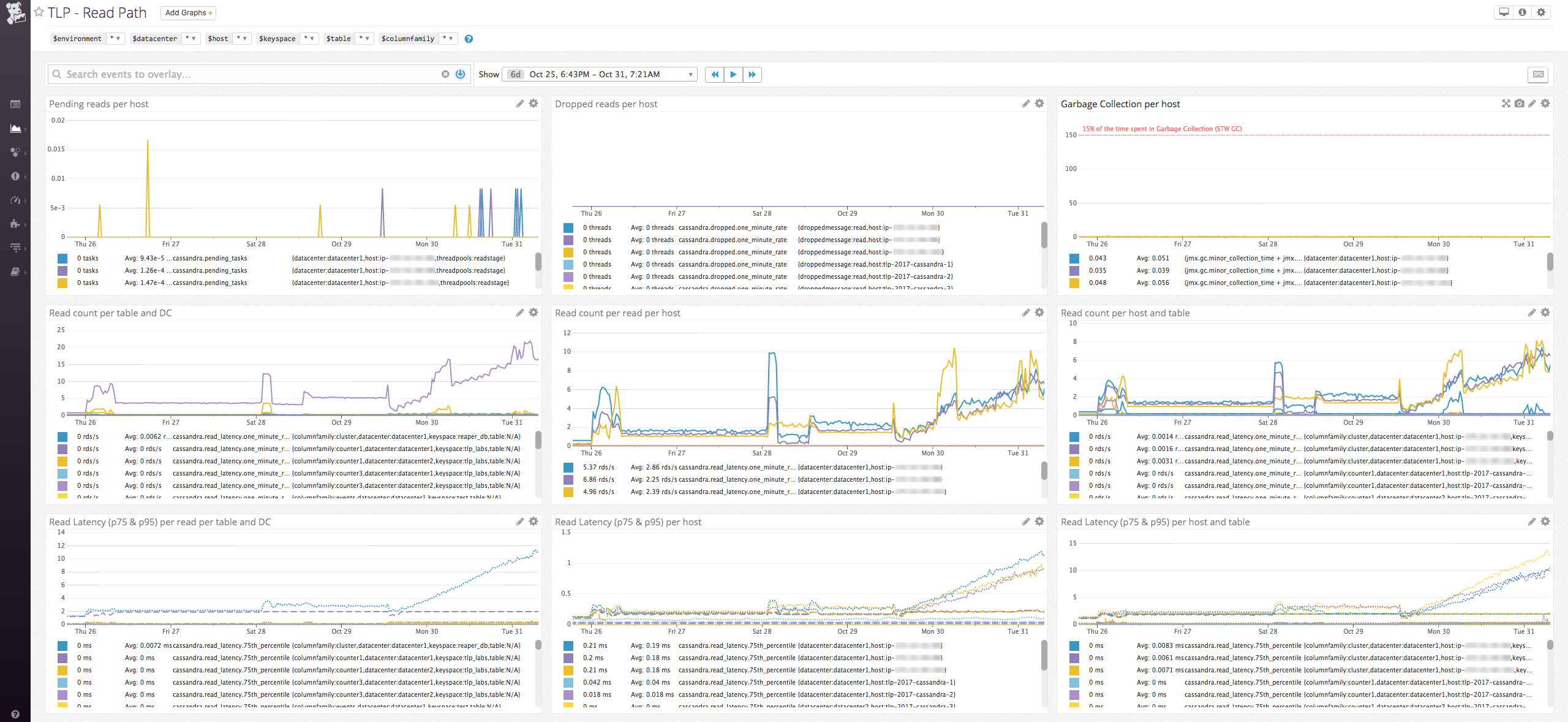
Task: Open the dashboard info panel
Action: click(1522, 12)
